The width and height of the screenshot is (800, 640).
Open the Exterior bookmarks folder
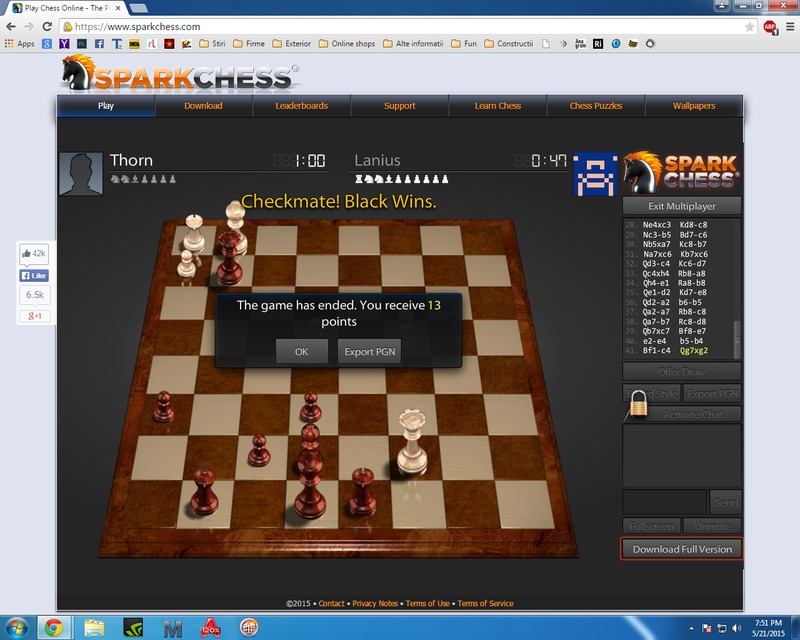[x=291, y=44]
